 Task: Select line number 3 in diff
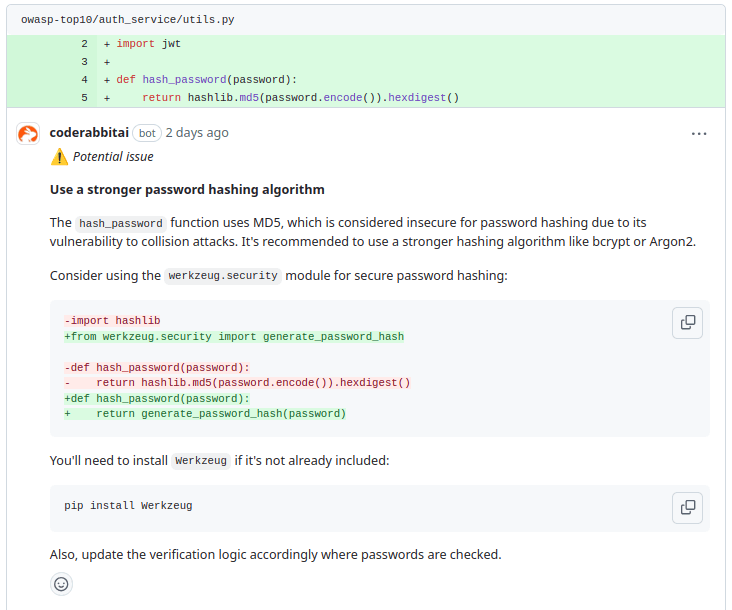coord(84,62)
